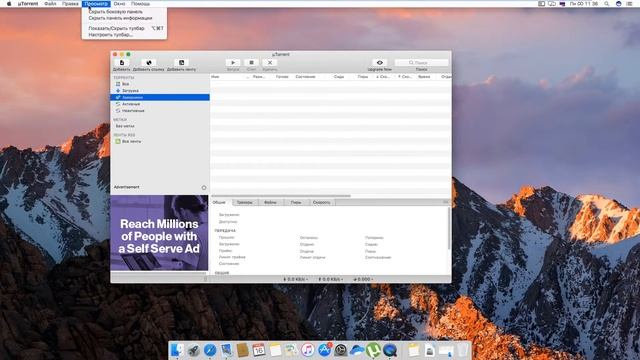The width and height of the screenshot is (640, 360).
Task: Open Finder from the Dock
Action: [x=177, y=350]
